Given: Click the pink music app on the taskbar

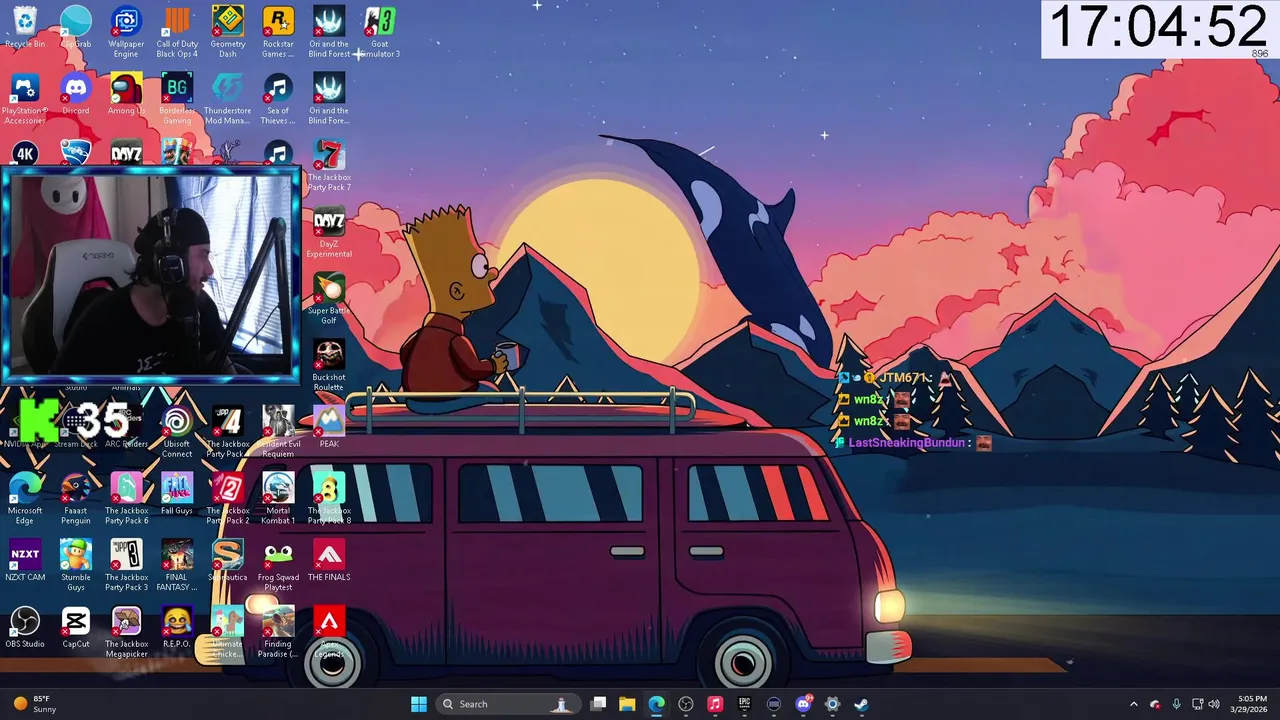Looking at the screenshot, I should coord(715,704).
